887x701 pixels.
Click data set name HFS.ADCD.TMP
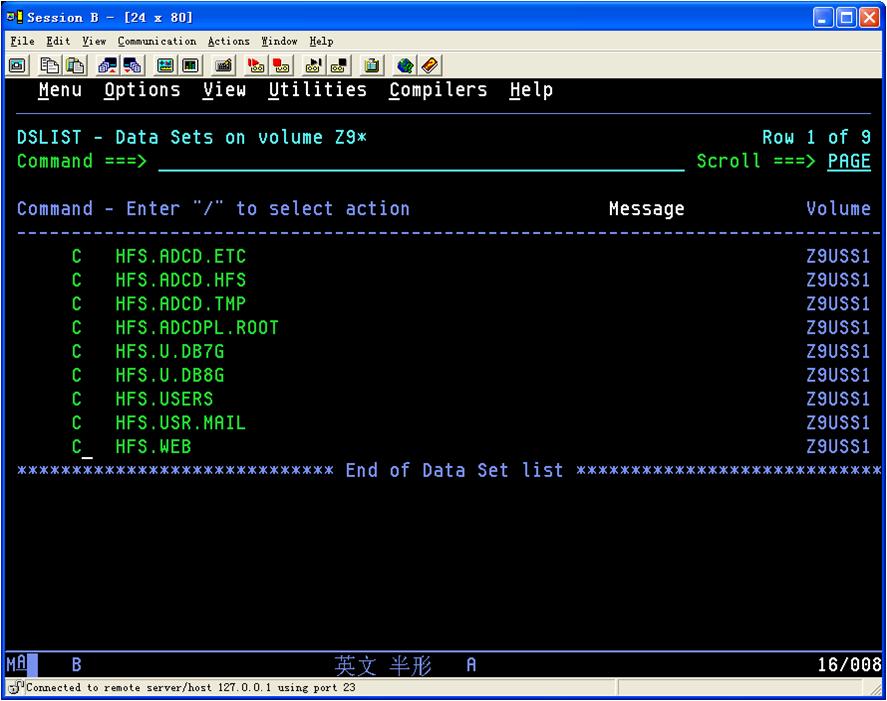click(180, 304)
